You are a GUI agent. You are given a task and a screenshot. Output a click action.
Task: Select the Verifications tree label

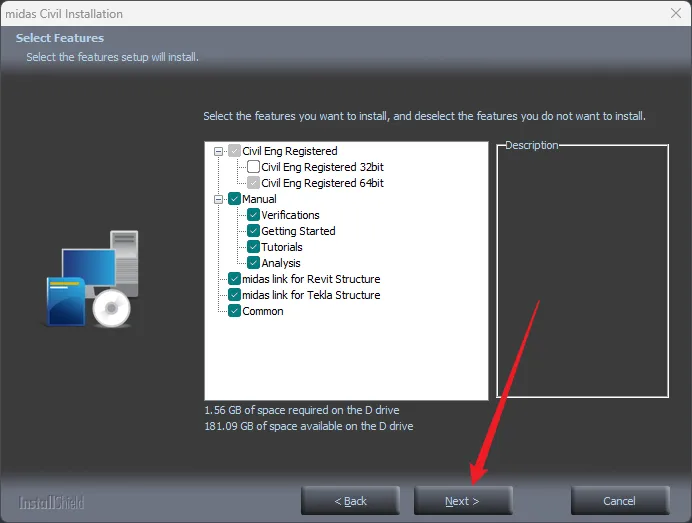click(x=290, y=215)
